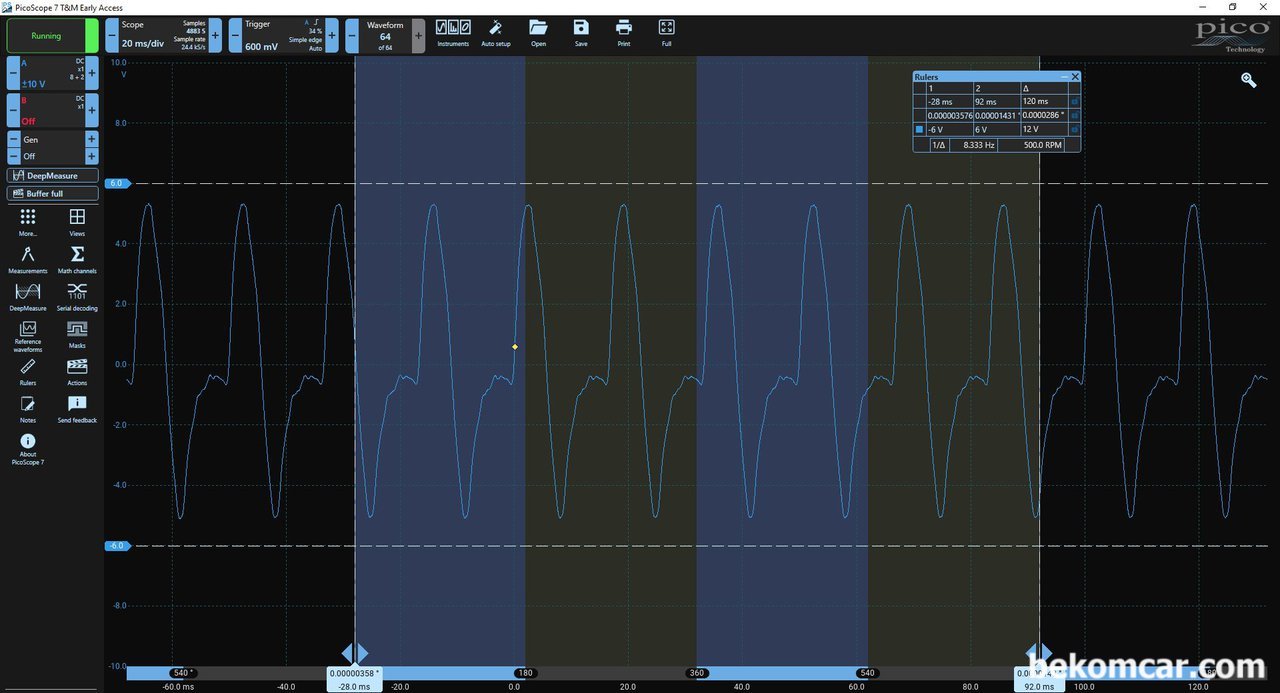Close the Rulers panel
Viewport: 1280px width, 693px height.
pos(1075,77)
